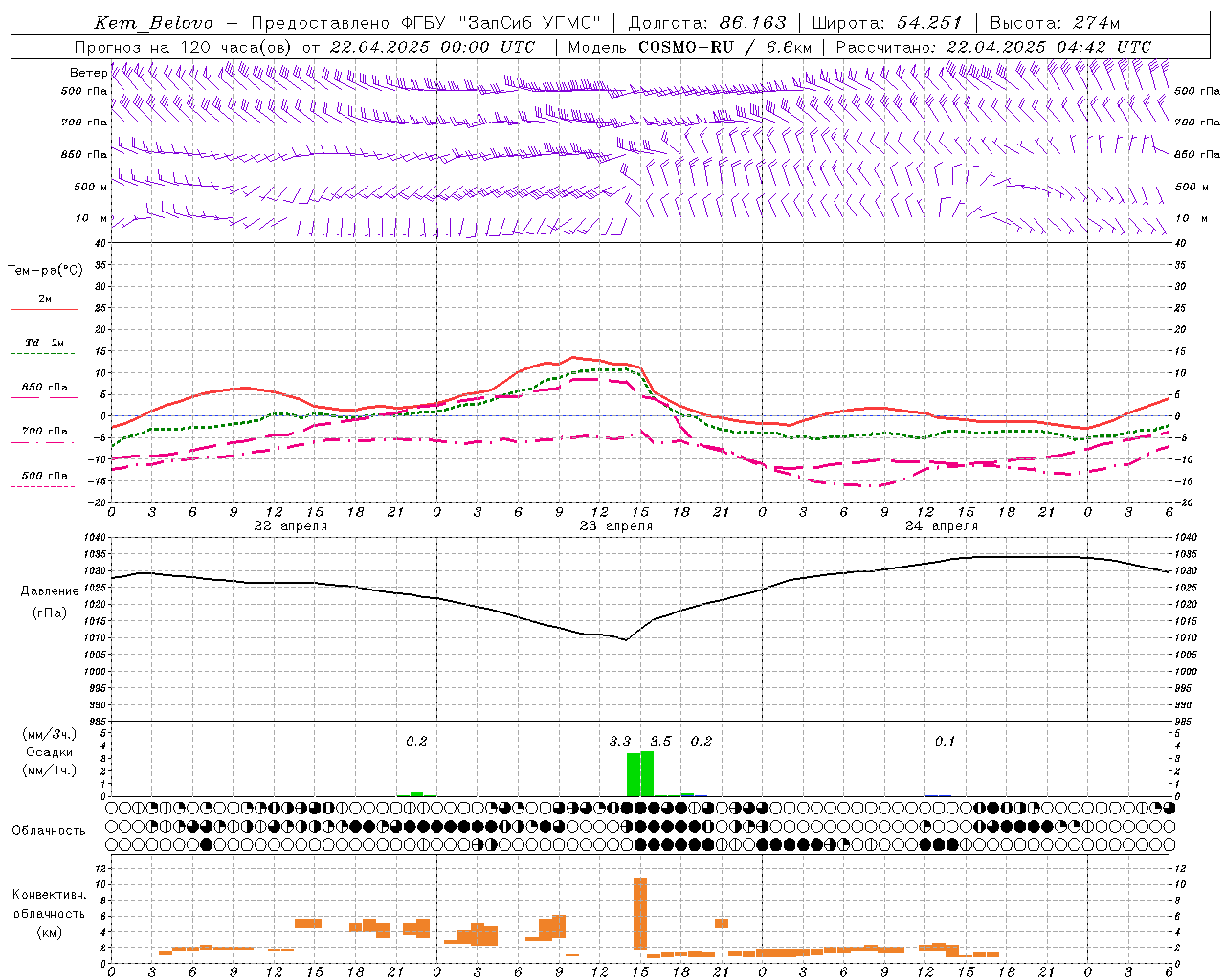
Task: Click the 'Давление' pressure panel label
Action: (x=50, y=591)
